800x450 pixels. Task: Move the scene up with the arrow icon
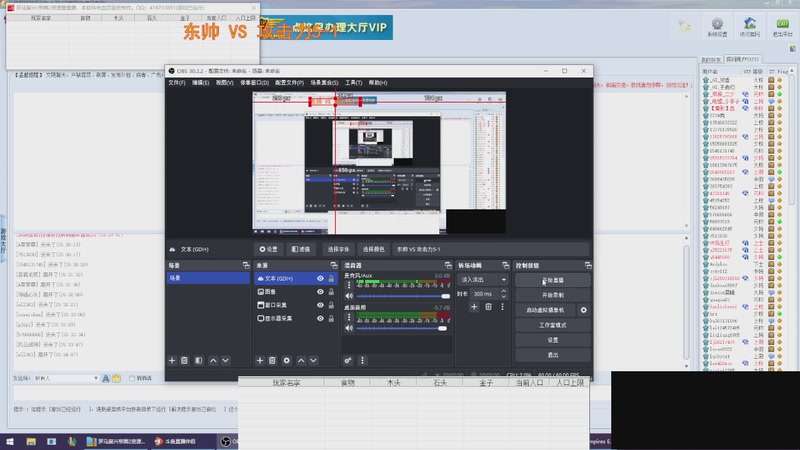213,361
